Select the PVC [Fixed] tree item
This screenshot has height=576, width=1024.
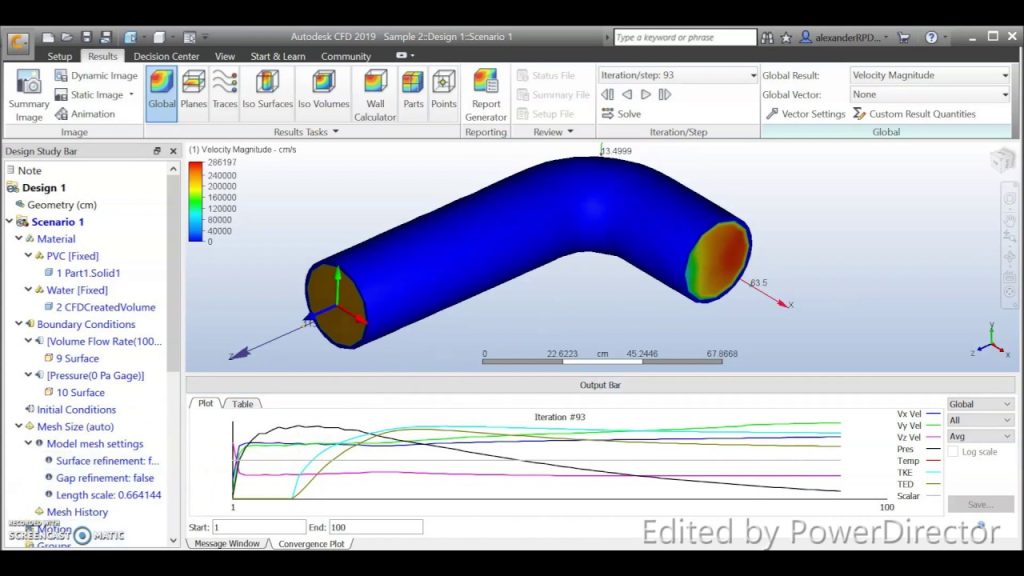click(72, 256)
